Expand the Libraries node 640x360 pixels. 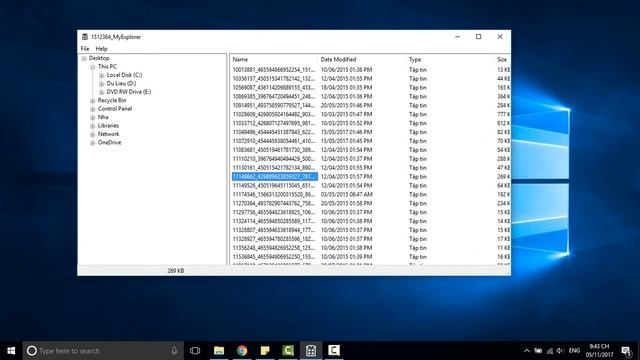click(x=93, y=126)
